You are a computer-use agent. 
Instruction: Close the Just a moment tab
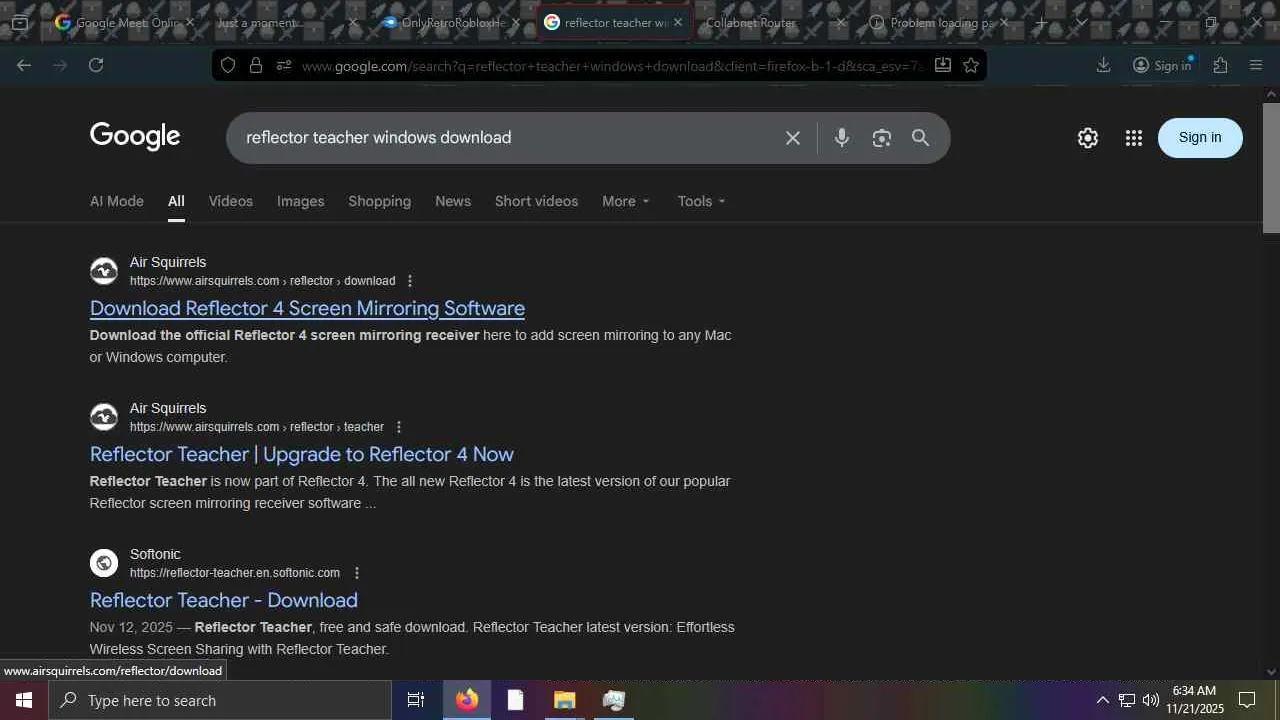pyautogui.click(x=352, y=22)
